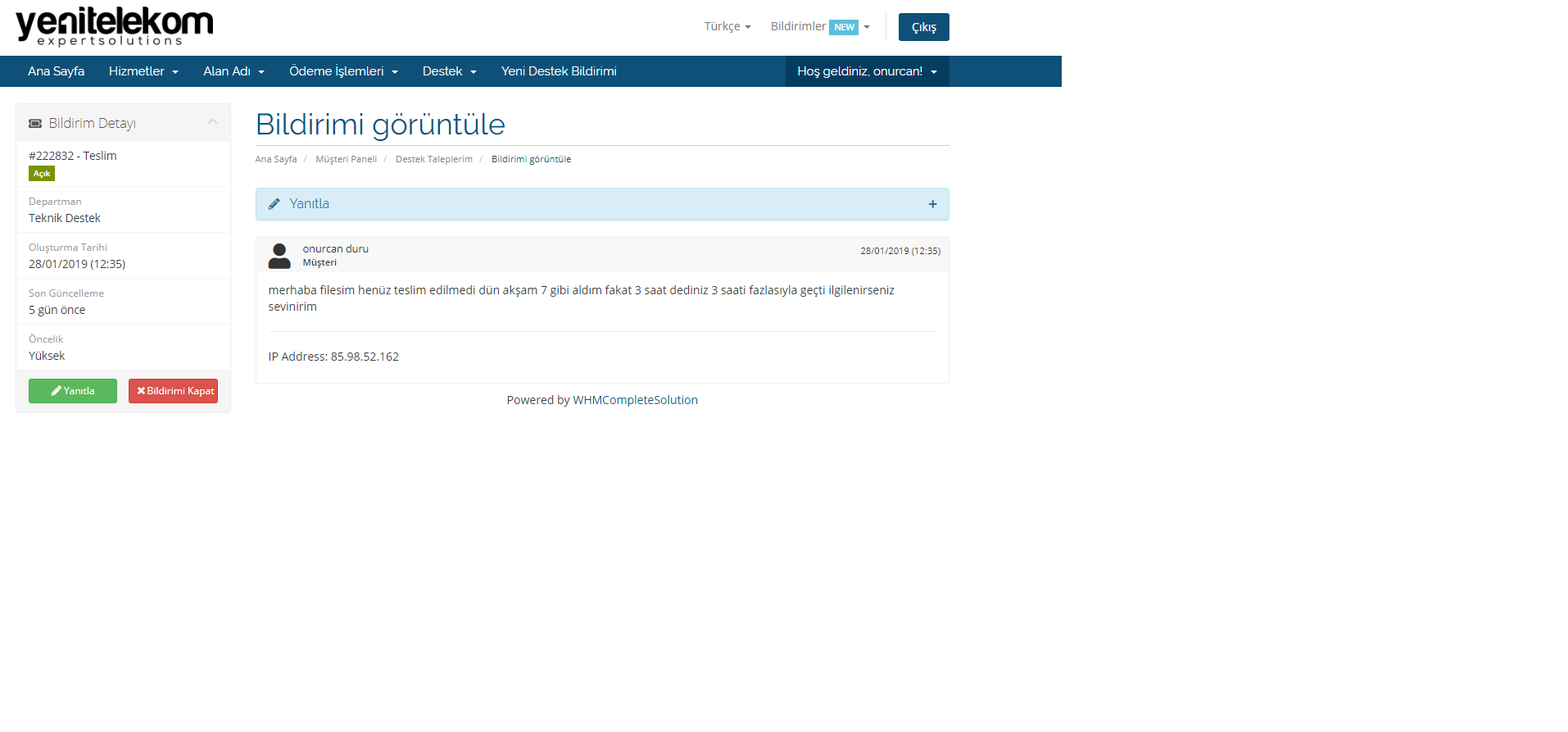Image resolution: width=1568 pixels, height=732 pixels.
Task: Click the green Yanıtla button
Action: (x=73, y=391)
